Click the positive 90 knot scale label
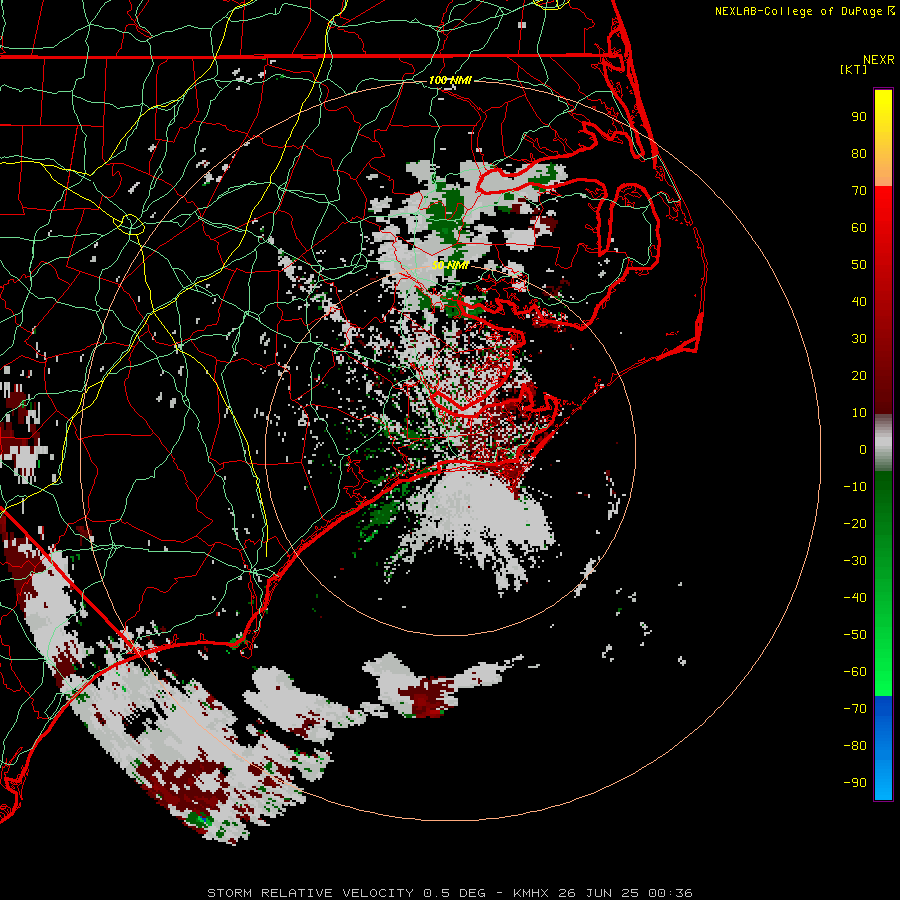Screen dimensions: 900x900 point(859,117)
